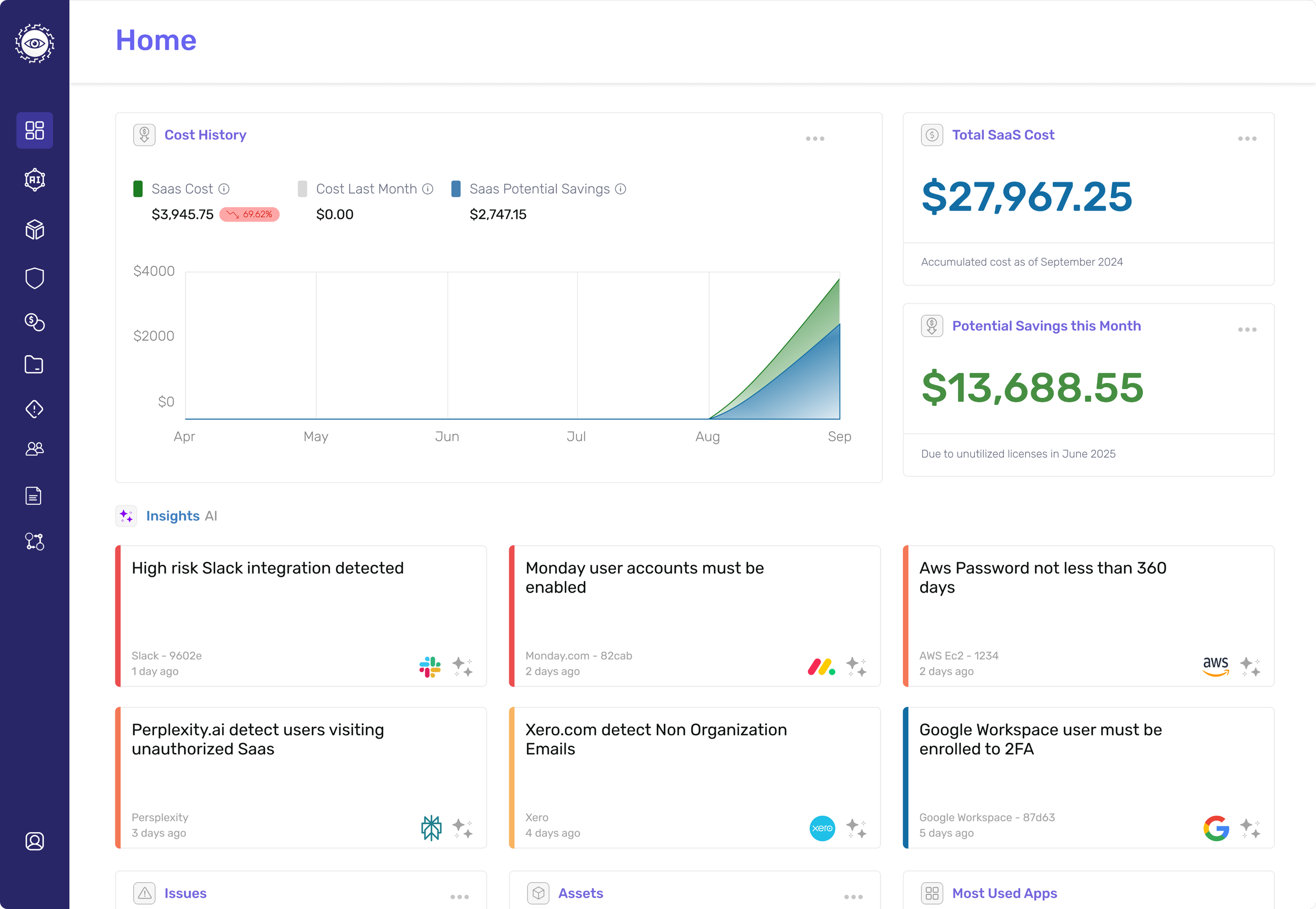Image resolution: width=1316 pixels, height=909 pixels.
Task: Open Total SaaS Cost options menu
Action: pyautogui.click(x=1247, y=138)
